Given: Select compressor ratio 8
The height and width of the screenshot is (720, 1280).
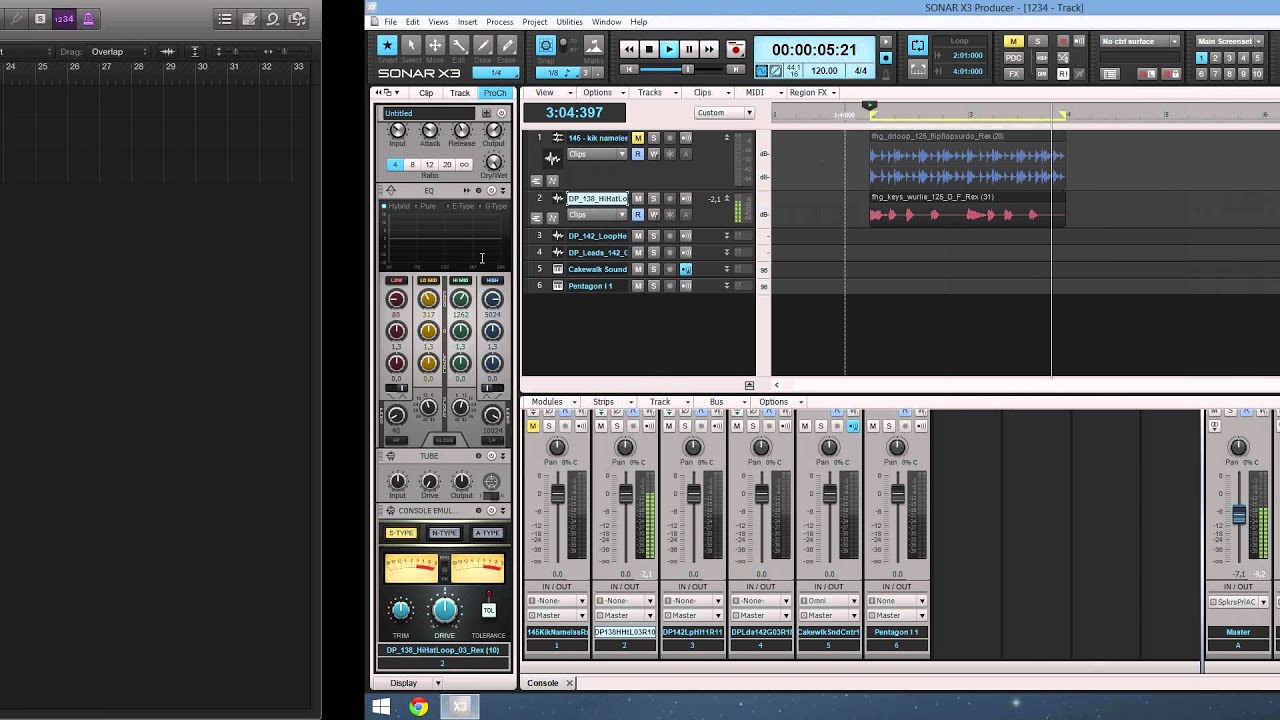Looking at the screenshot, I should [412, 164].
